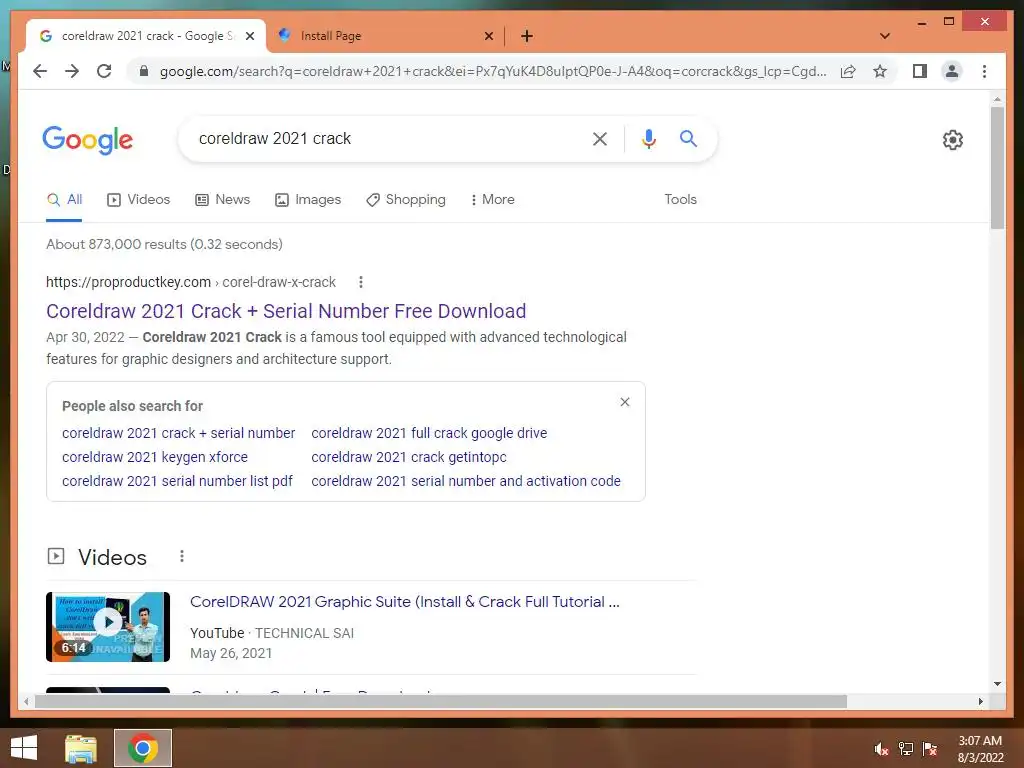Open File Explorer from the taskbar
This screenshot has height=768, width=1024.
click(81, 748)
